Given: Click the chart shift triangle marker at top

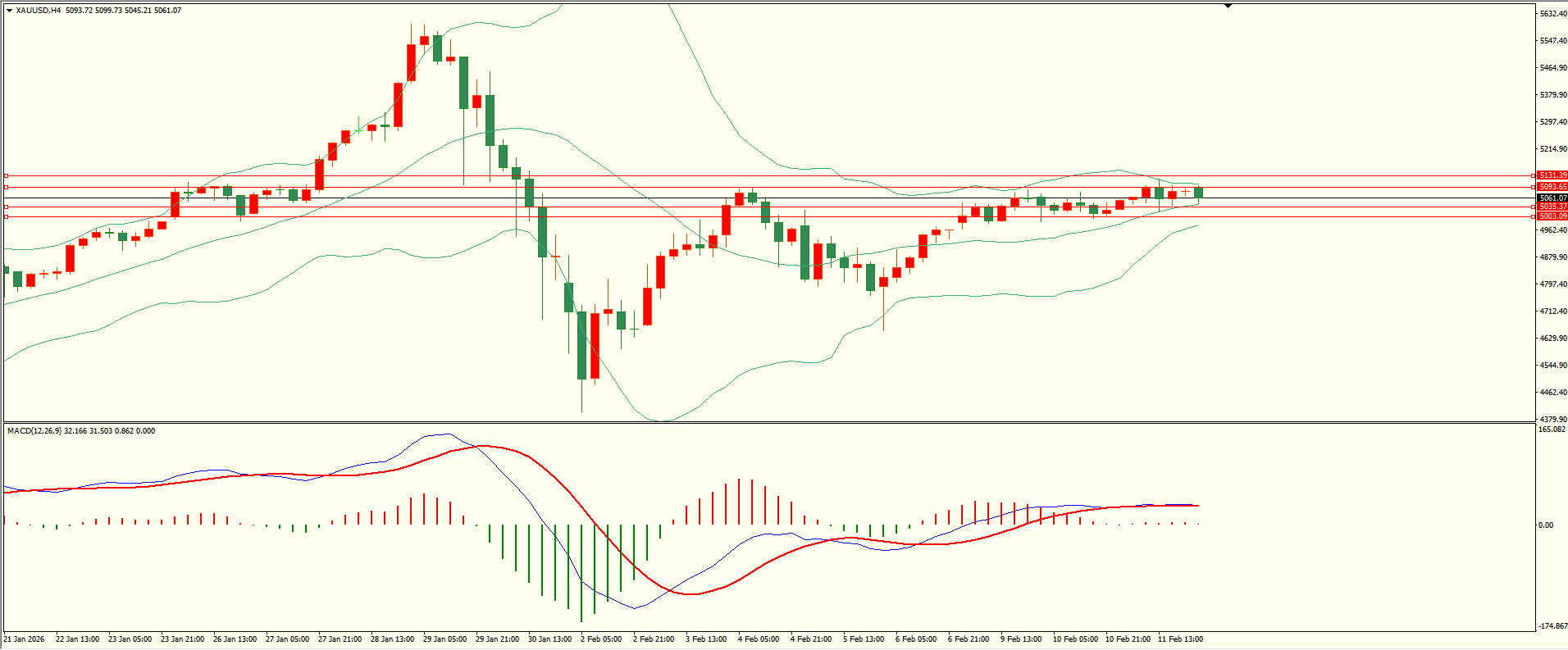Looking at the screenshot, I should pyautogui.click(x=1228, y=6).
